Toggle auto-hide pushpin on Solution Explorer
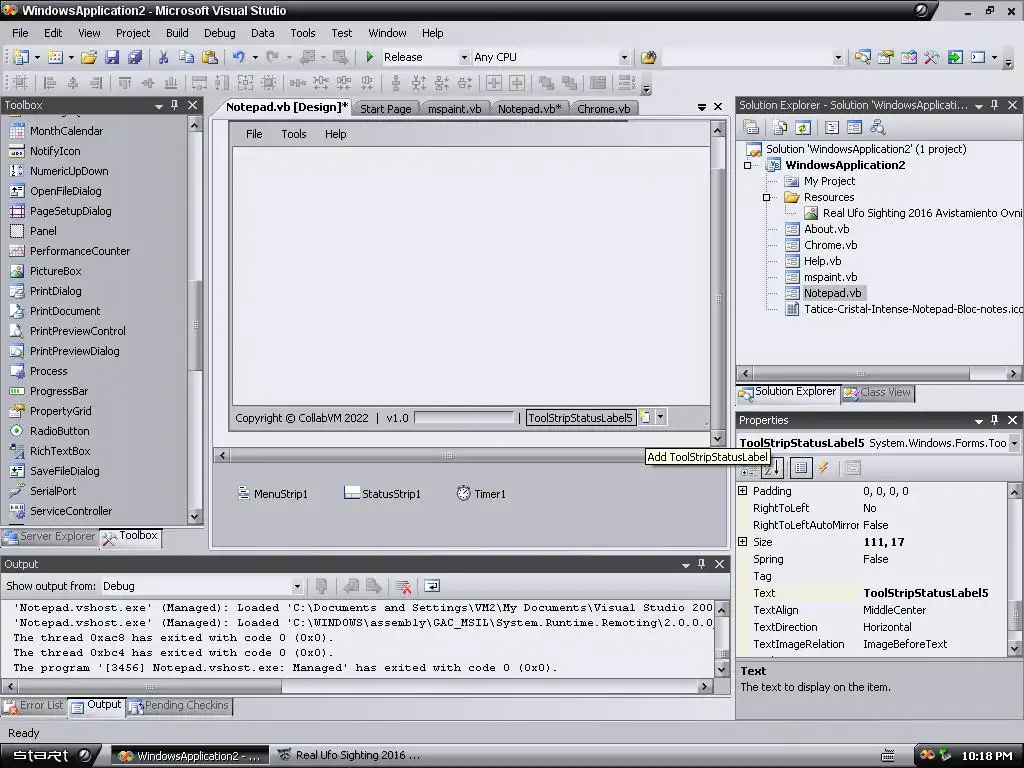The image size is (1024, 768). click(x=995, y=105)
